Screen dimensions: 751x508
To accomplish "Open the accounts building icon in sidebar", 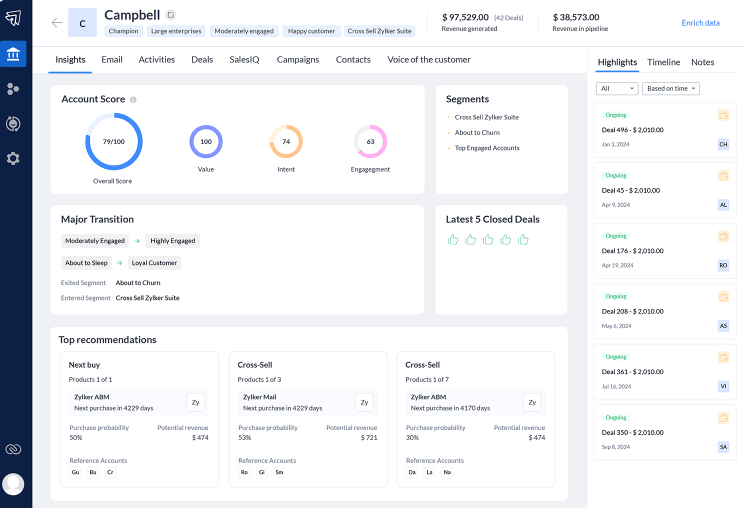I will click(13, 54).
